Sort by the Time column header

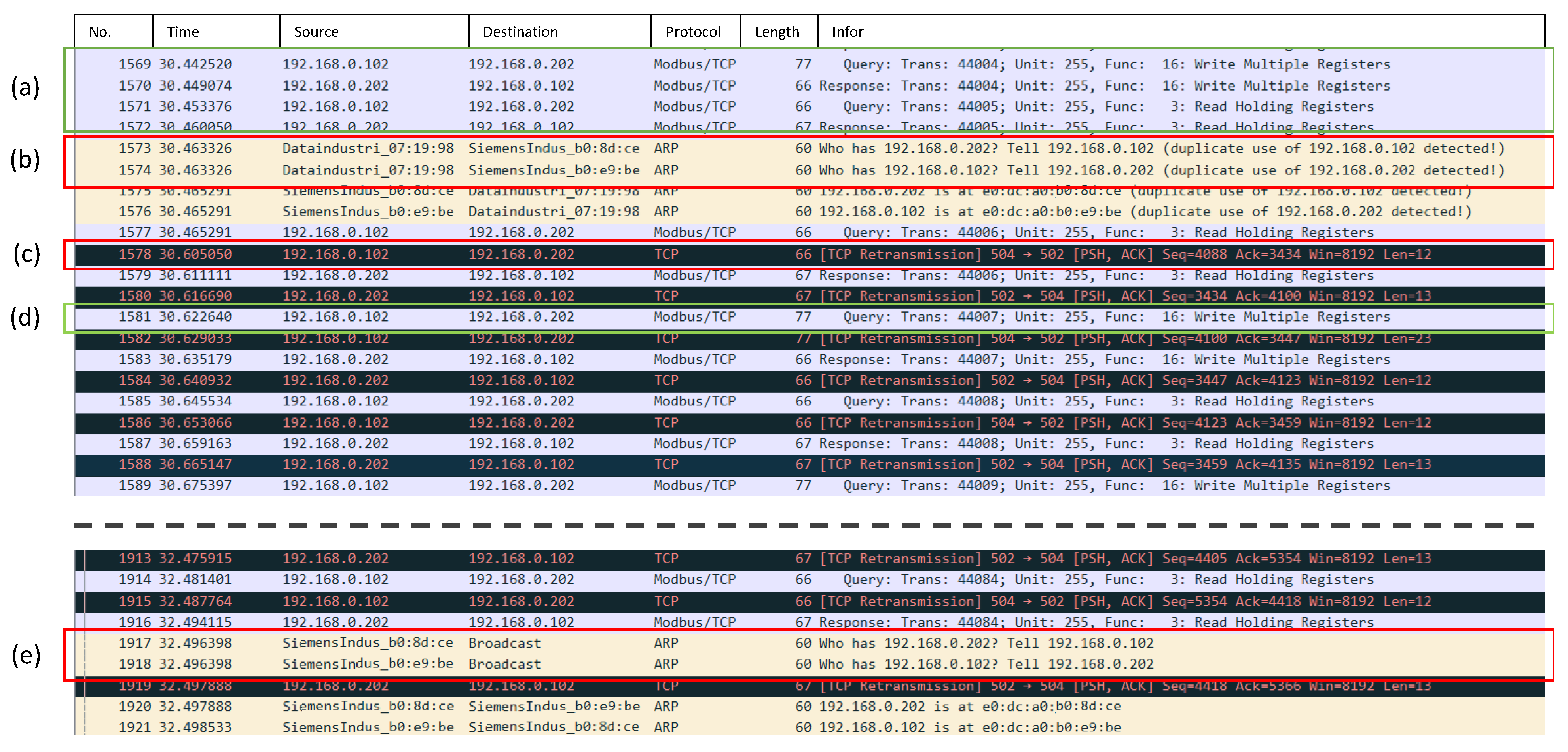coord(183,32)
